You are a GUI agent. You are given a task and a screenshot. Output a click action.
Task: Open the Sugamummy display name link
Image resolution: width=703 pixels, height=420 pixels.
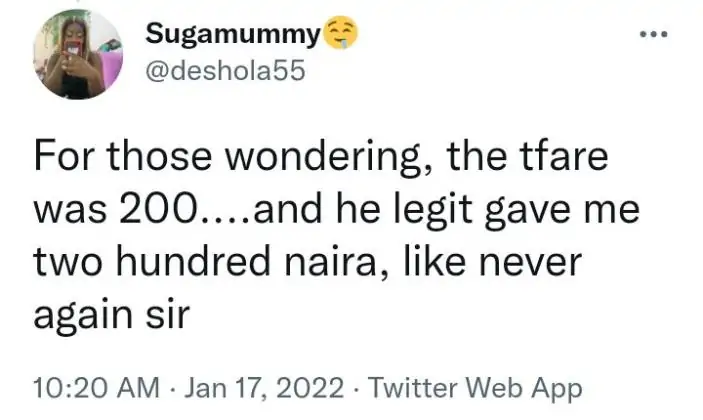coord(232,35)
